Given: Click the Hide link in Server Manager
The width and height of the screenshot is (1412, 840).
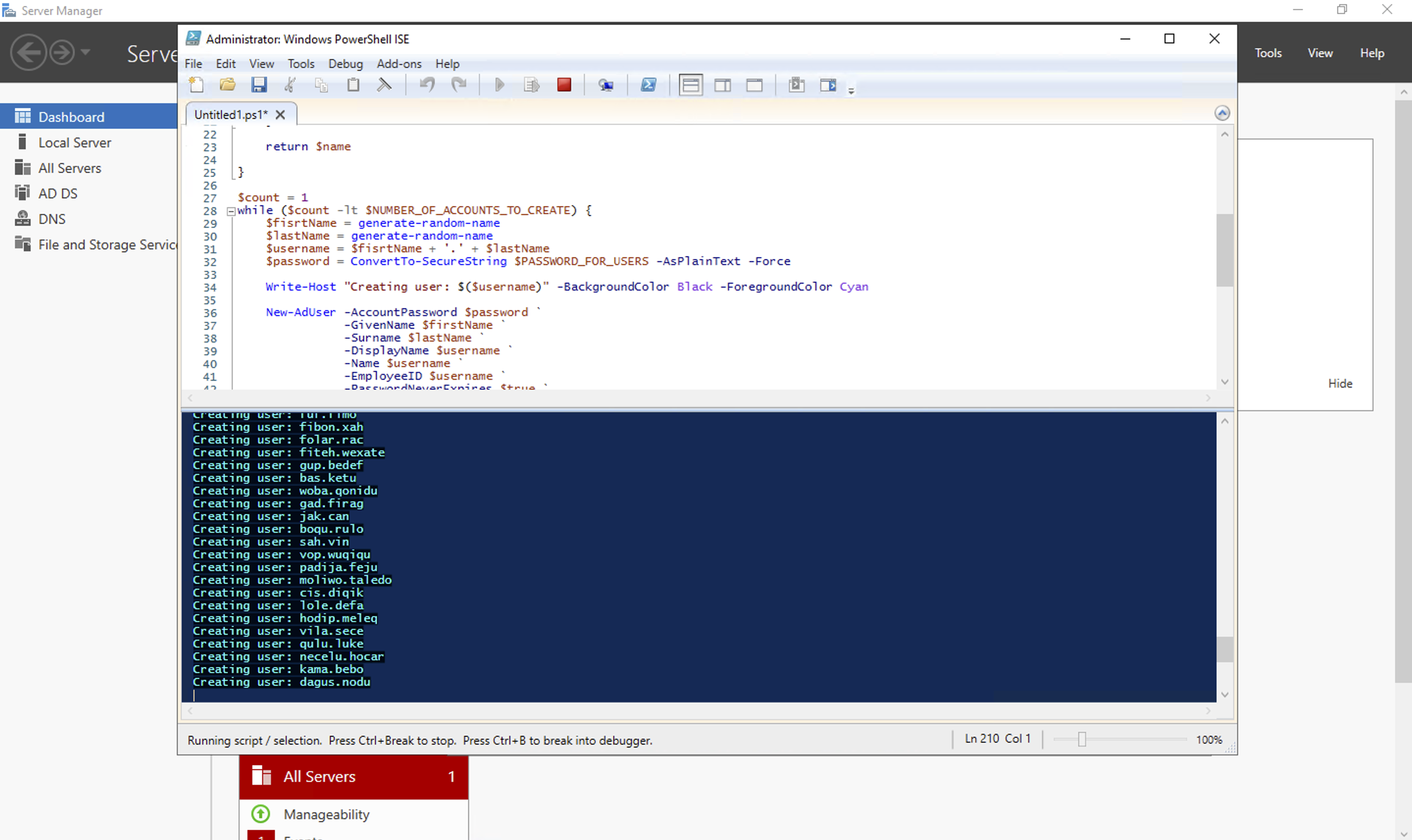Looking at the screenshot, I should [x=1339, y=383].
